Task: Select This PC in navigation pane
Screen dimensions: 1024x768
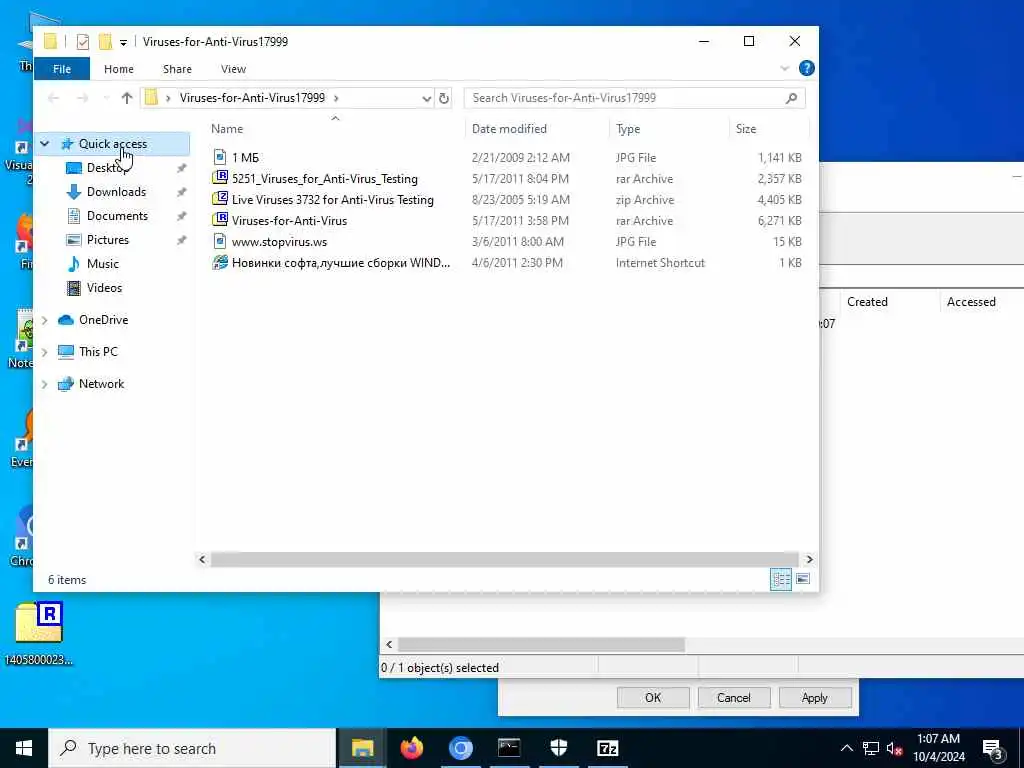Action: (x=98, y=352)
